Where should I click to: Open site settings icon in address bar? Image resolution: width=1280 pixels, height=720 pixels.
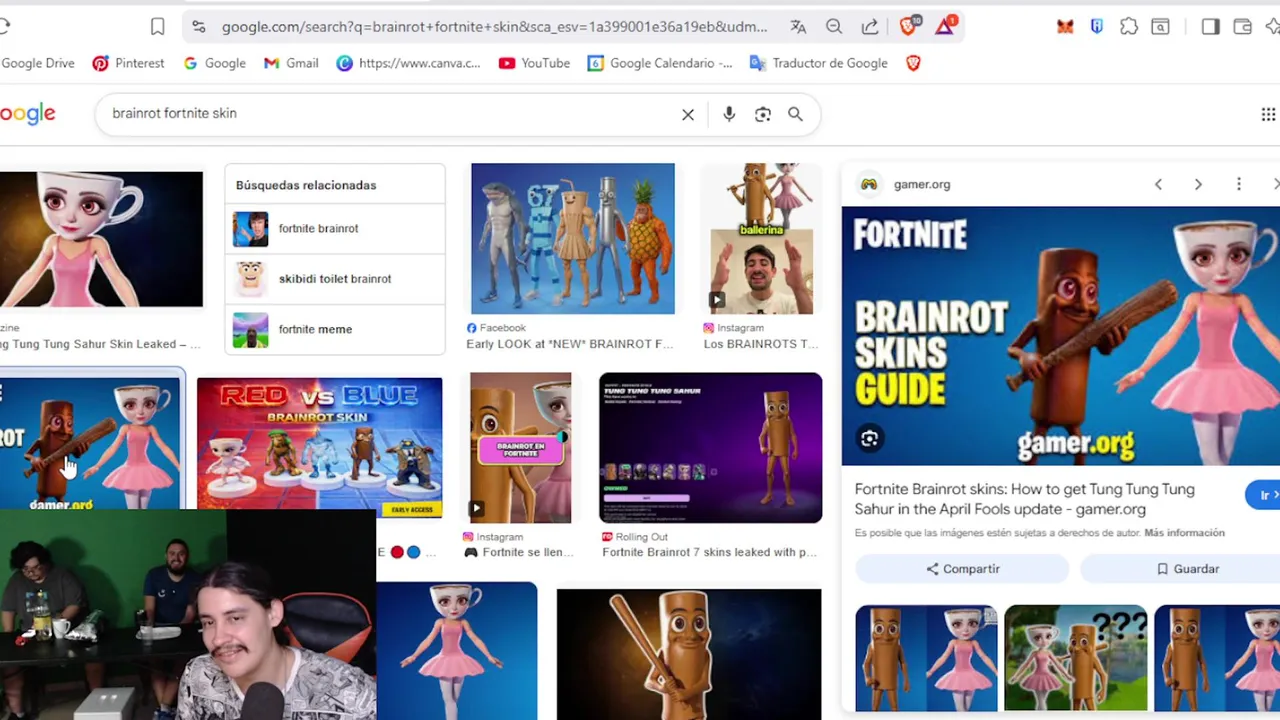(198, 27)
